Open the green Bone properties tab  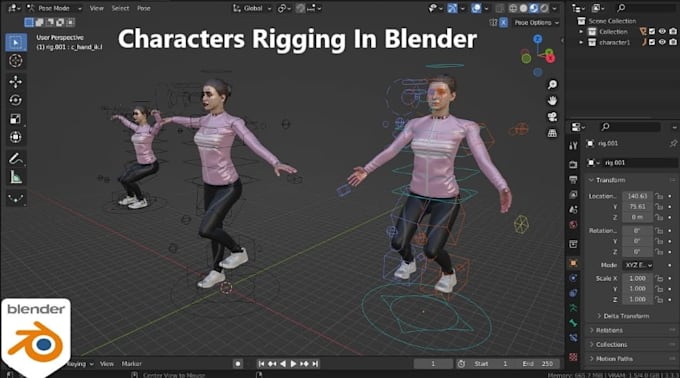573,323
